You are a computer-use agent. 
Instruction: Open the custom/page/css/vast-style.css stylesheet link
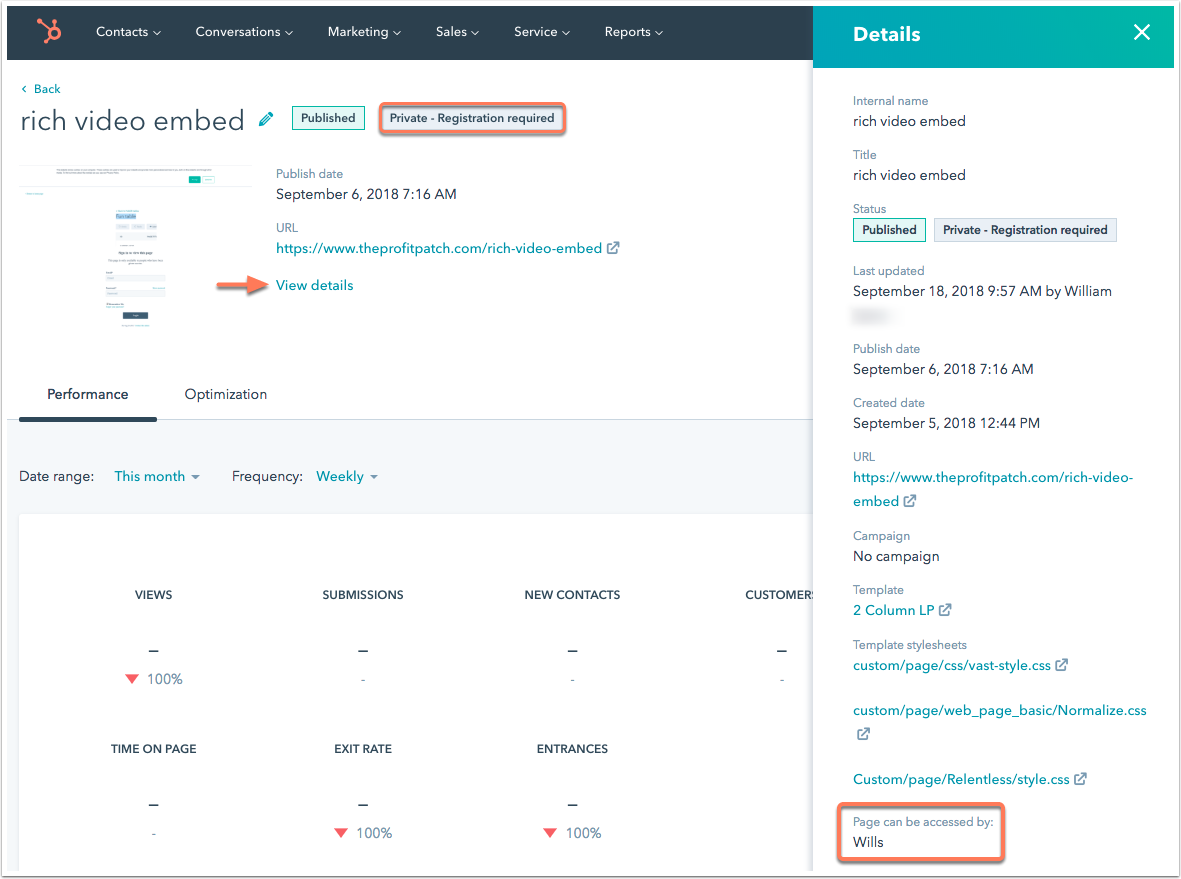click(x=951, y=665)
